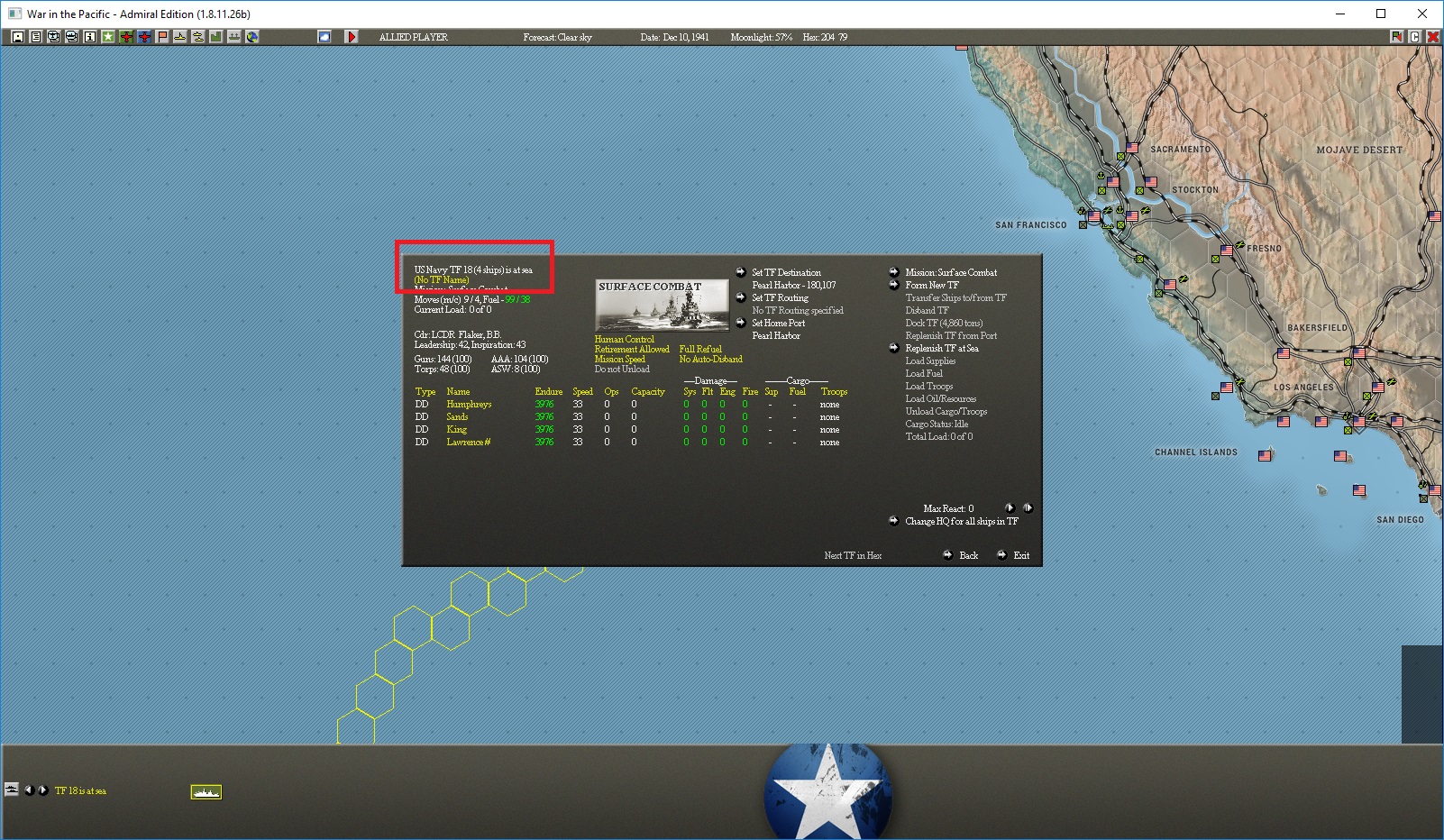Toggle the Mission Speed setting
Viewport: 1444px width, 840px height.
[x=620, y=360]
